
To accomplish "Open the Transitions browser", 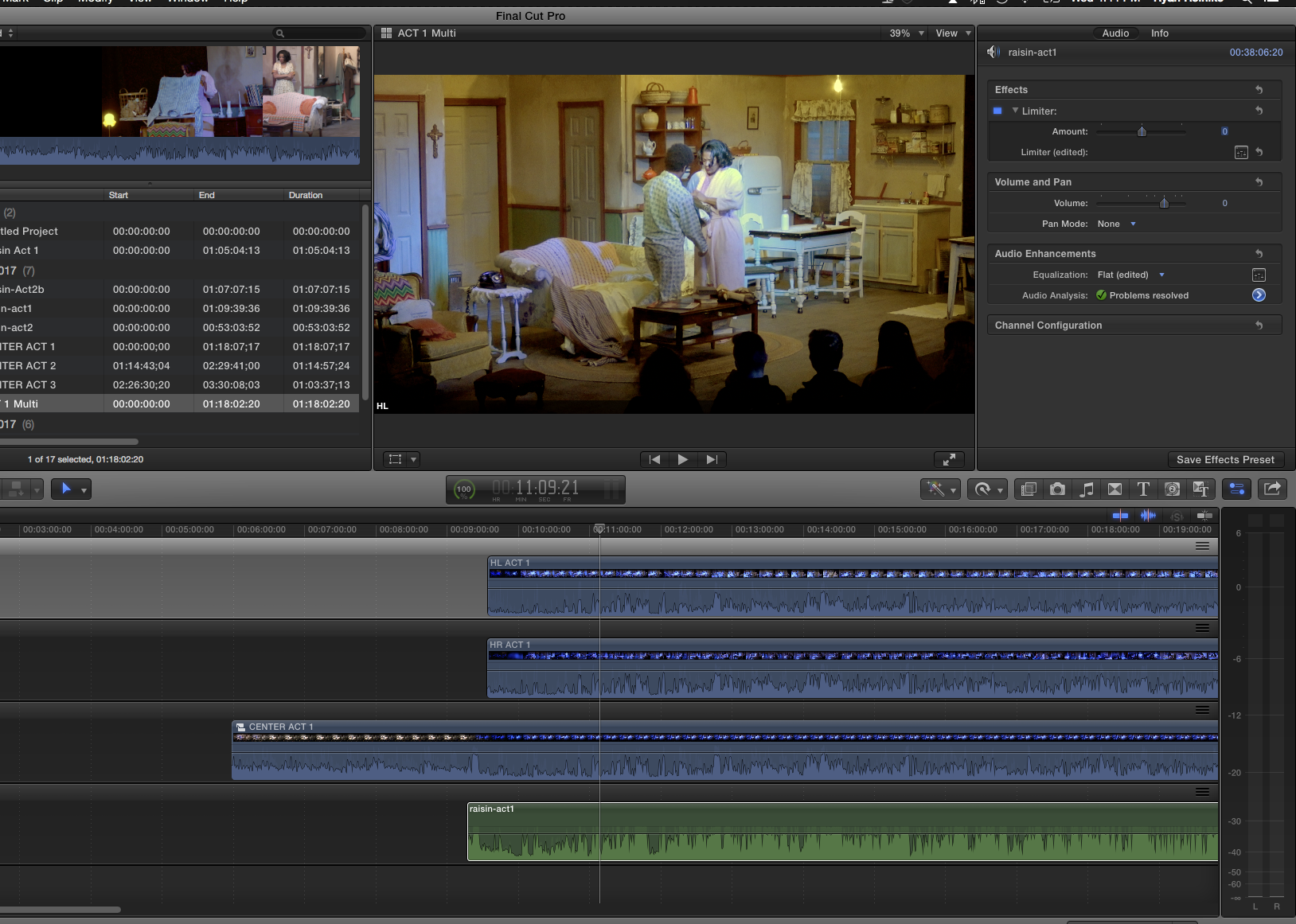I will coord(1114,489).
